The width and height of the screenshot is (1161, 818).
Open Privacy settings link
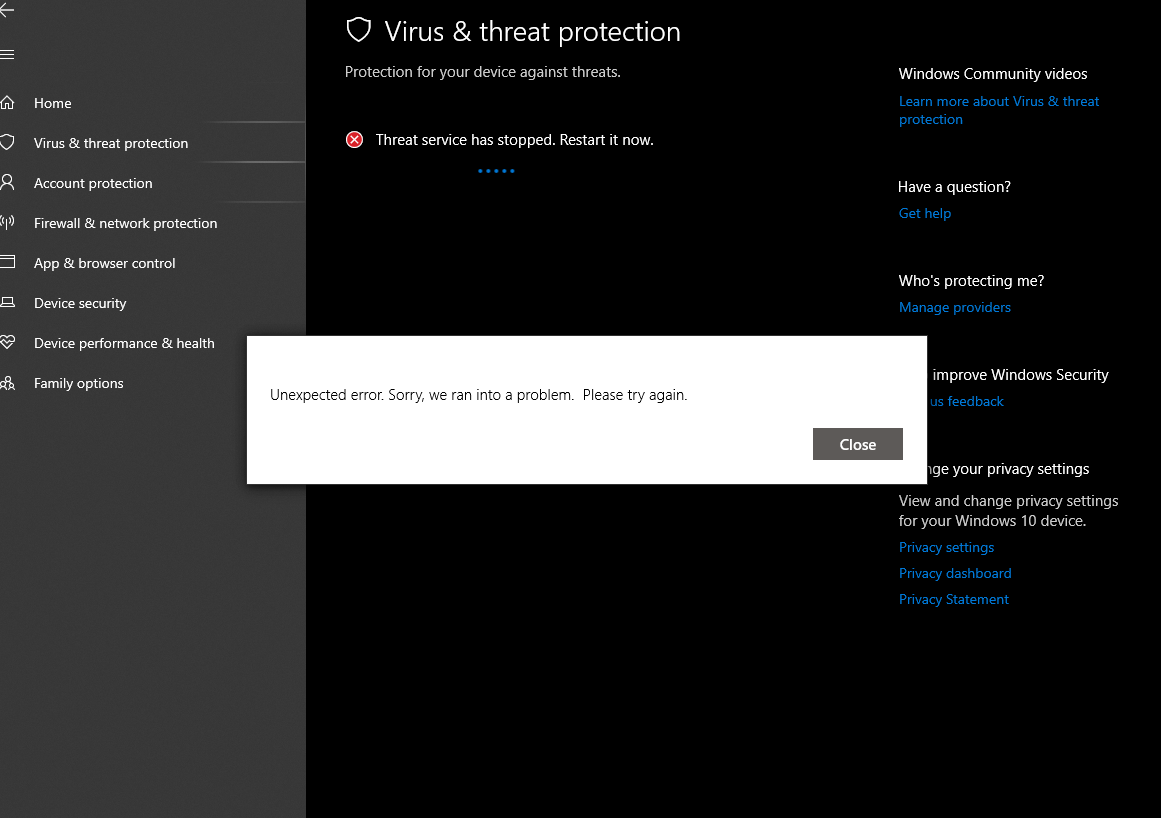click(946, 547)
